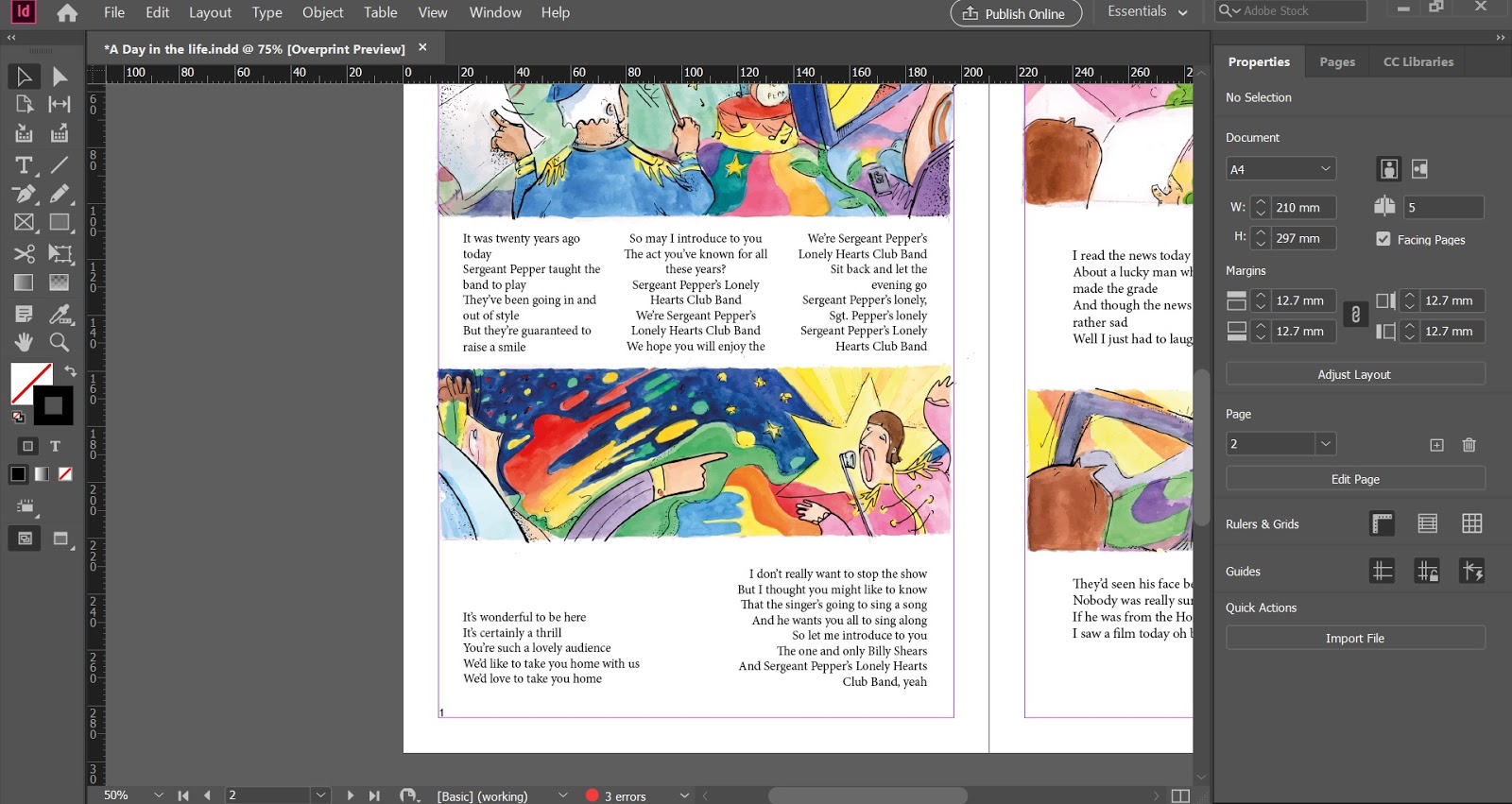Image resolution: width=1512 pixels, height=804 pixels.
Task: Delete the page with trash icon
Action: [1469, 445]
